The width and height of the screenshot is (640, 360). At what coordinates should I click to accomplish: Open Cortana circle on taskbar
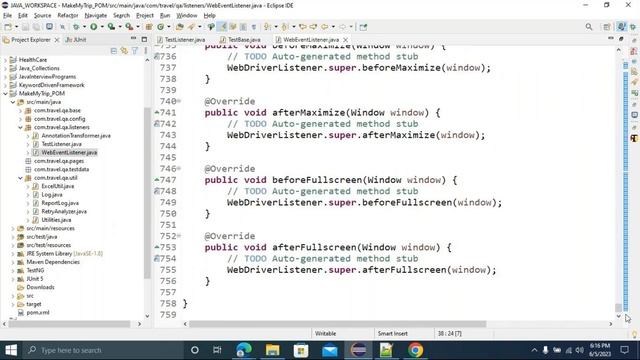click(195, 350)
